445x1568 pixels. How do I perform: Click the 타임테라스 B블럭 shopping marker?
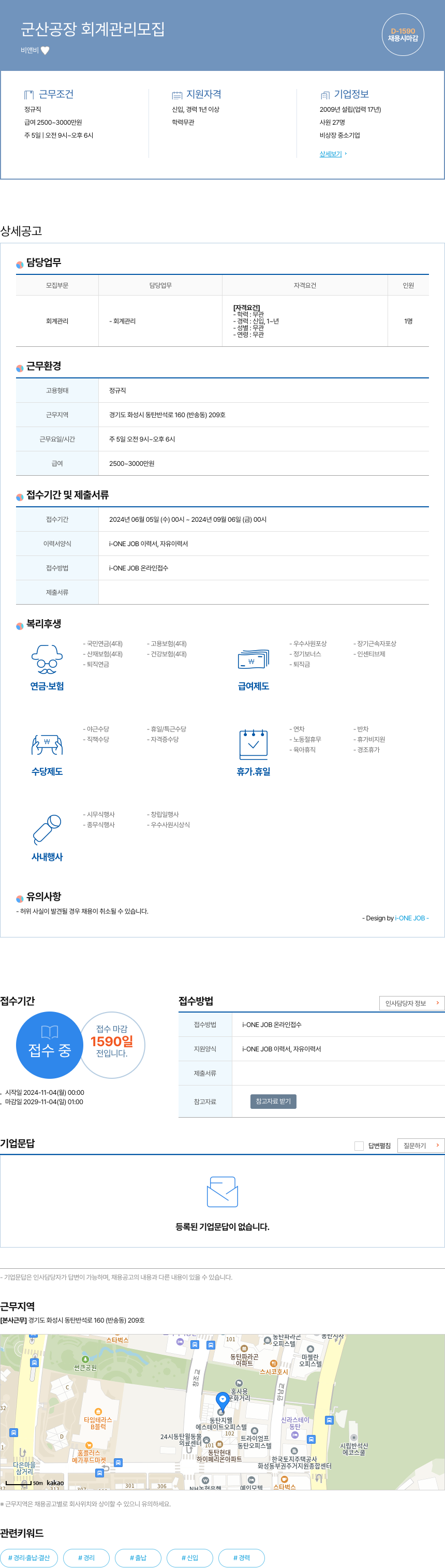click(98, 1412)
